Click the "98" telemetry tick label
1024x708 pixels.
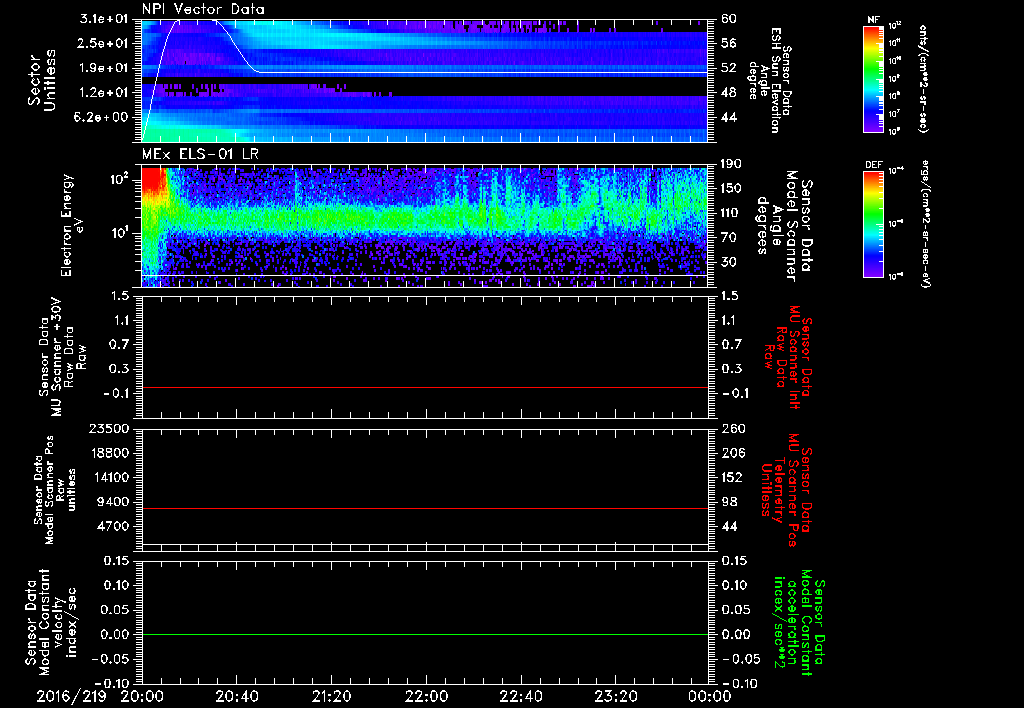[x=729, y=502]
